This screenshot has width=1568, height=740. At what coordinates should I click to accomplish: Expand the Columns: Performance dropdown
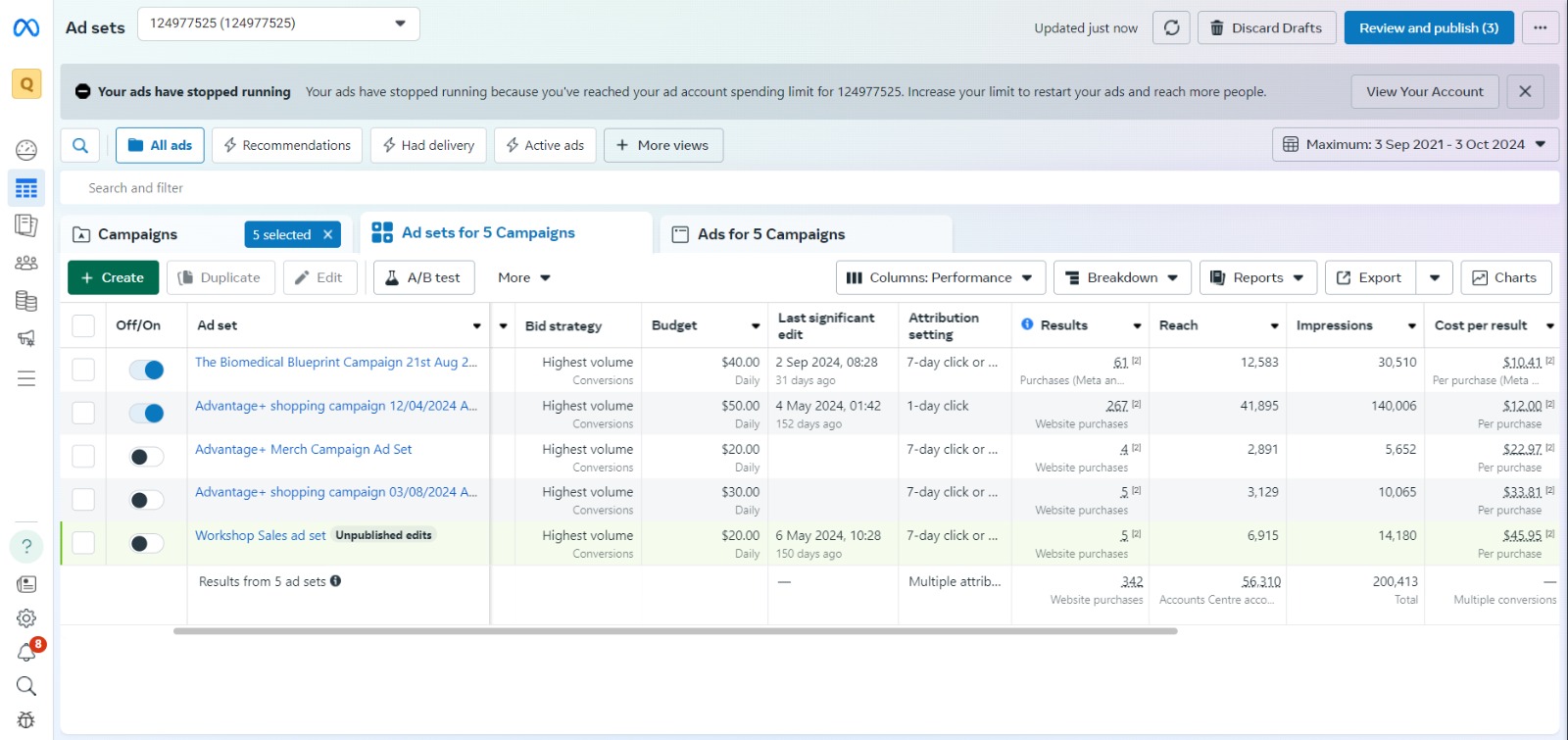coord(941,277)
